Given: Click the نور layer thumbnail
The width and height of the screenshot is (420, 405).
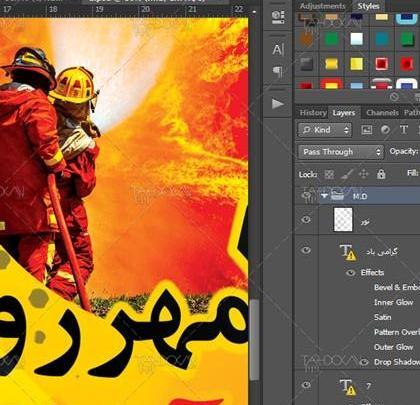Looking at the screenshot, I should [343, 220].
